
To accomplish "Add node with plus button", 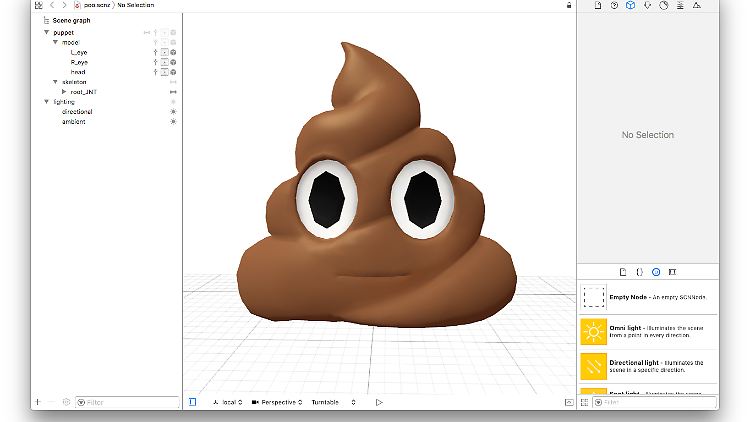I will 38,402.
